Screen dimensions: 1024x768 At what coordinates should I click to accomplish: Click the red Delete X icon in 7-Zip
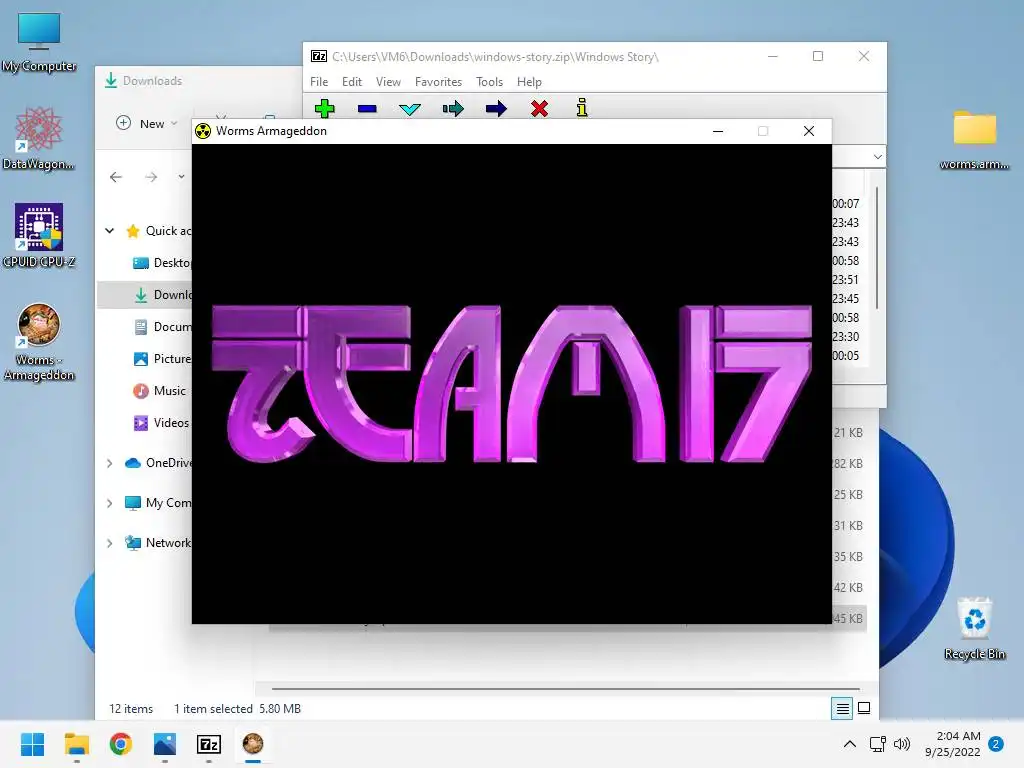tap(539, 108)
